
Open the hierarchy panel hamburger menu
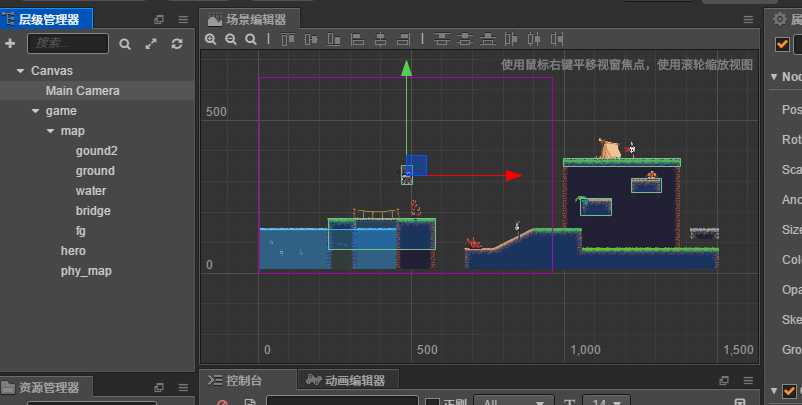coord(183,19)
